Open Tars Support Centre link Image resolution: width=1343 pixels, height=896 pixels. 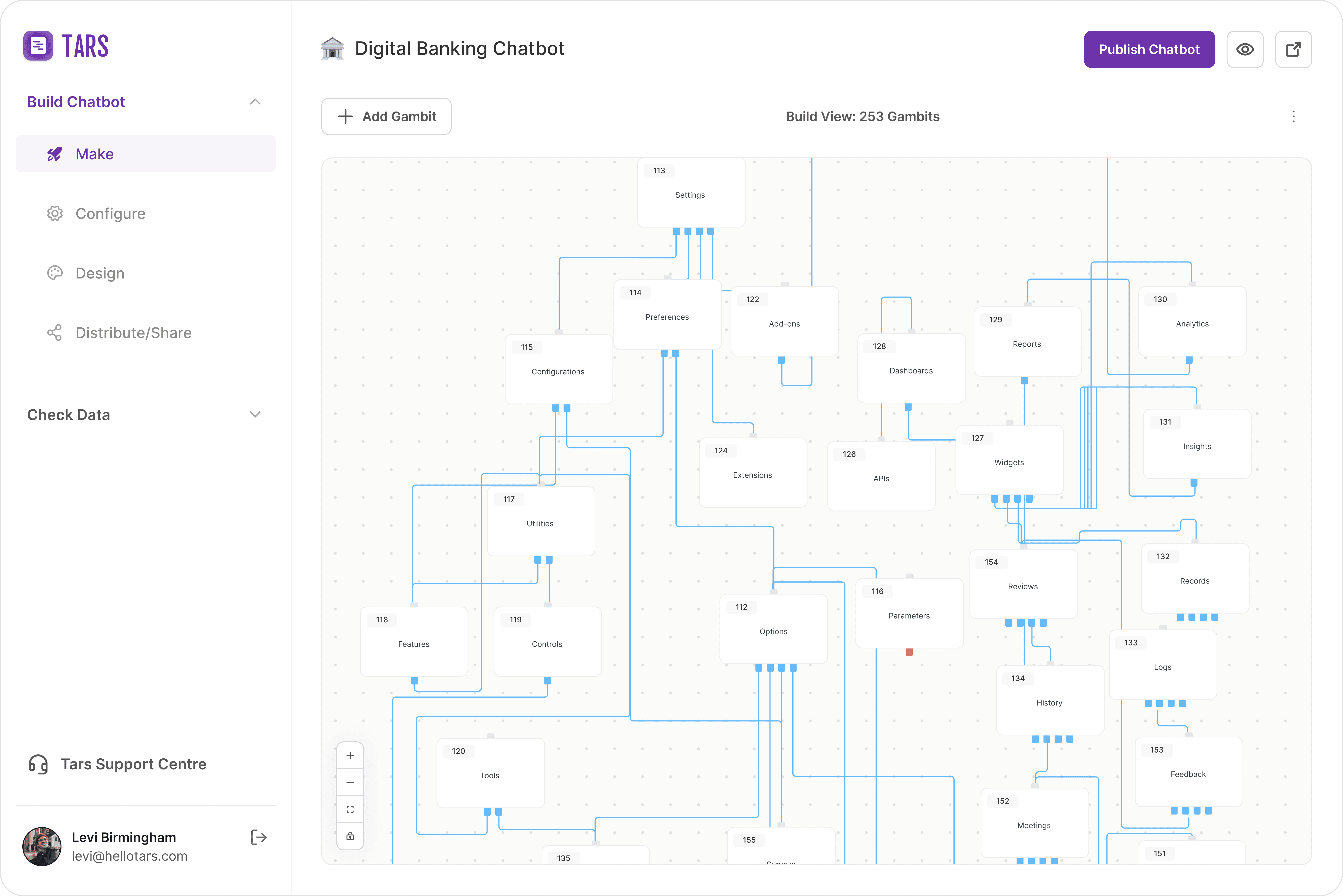pos(133,764)
